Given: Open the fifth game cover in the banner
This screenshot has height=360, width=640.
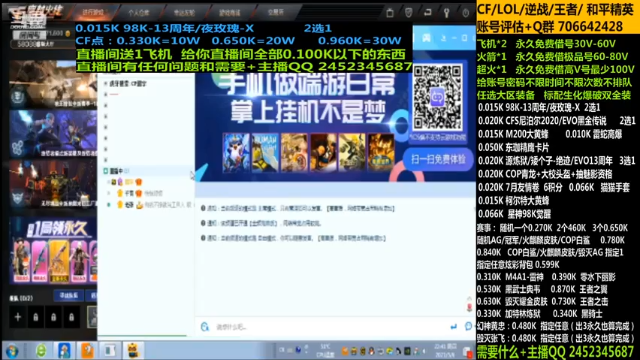Looking at the screenshot, I should click(352, 152).
